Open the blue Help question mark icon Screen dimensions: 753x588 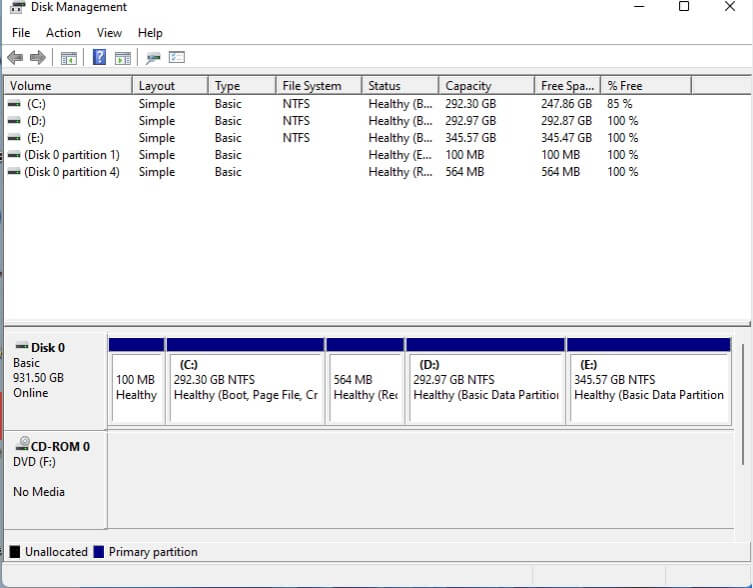99,57
